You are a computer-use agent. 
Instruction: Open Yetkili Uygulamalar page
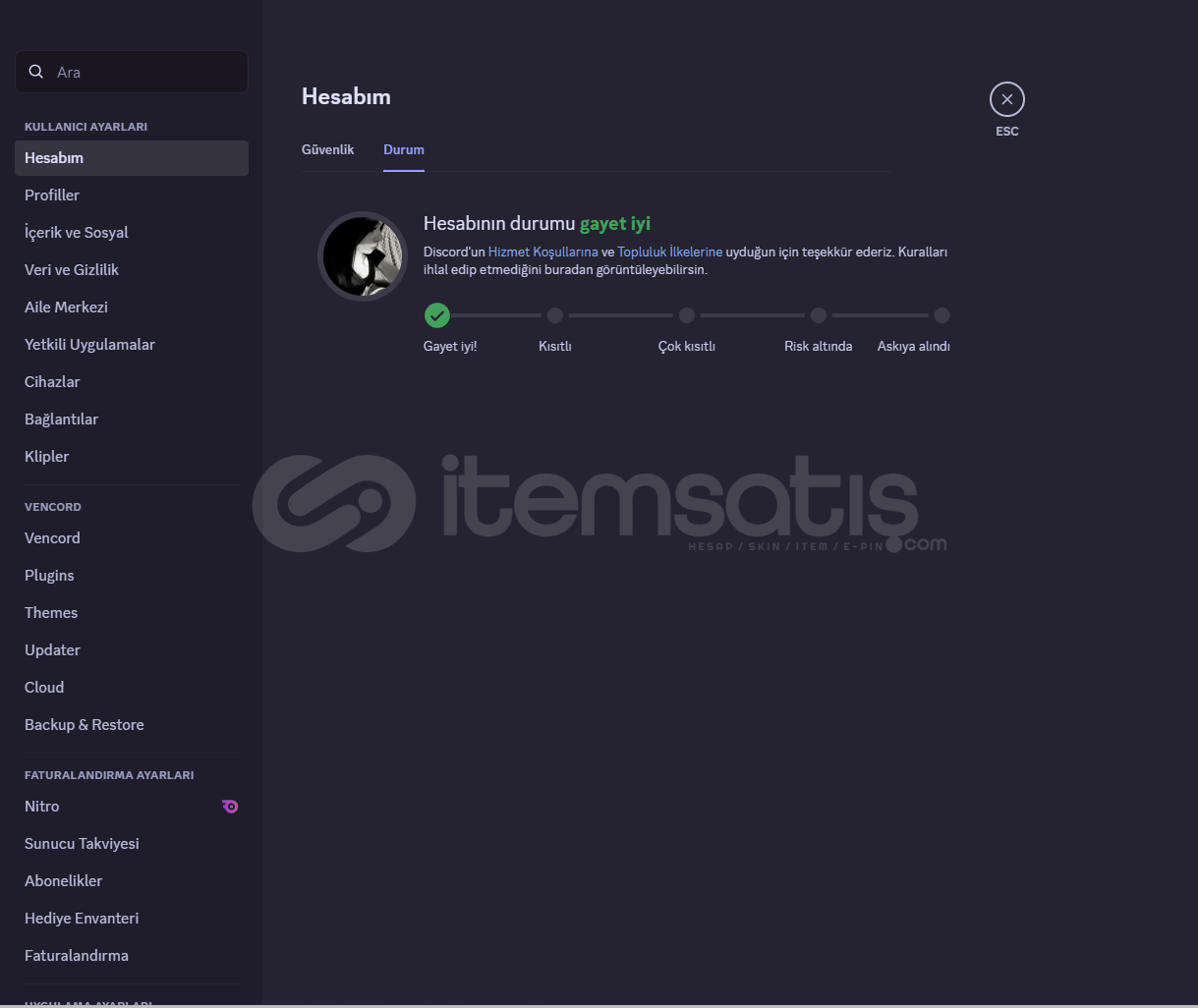(x=132, y=345)
